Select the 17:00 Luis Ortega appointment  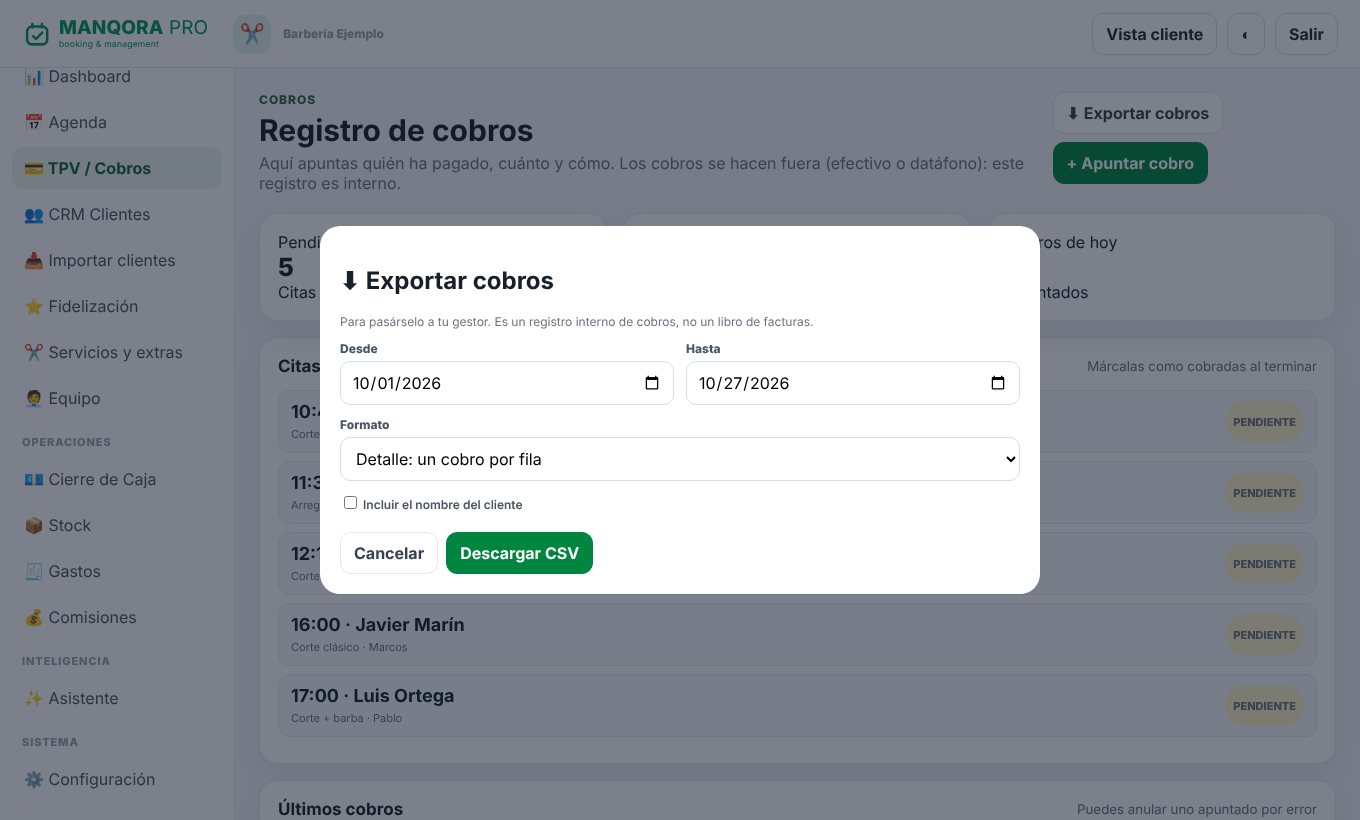[x=797, y=705]
